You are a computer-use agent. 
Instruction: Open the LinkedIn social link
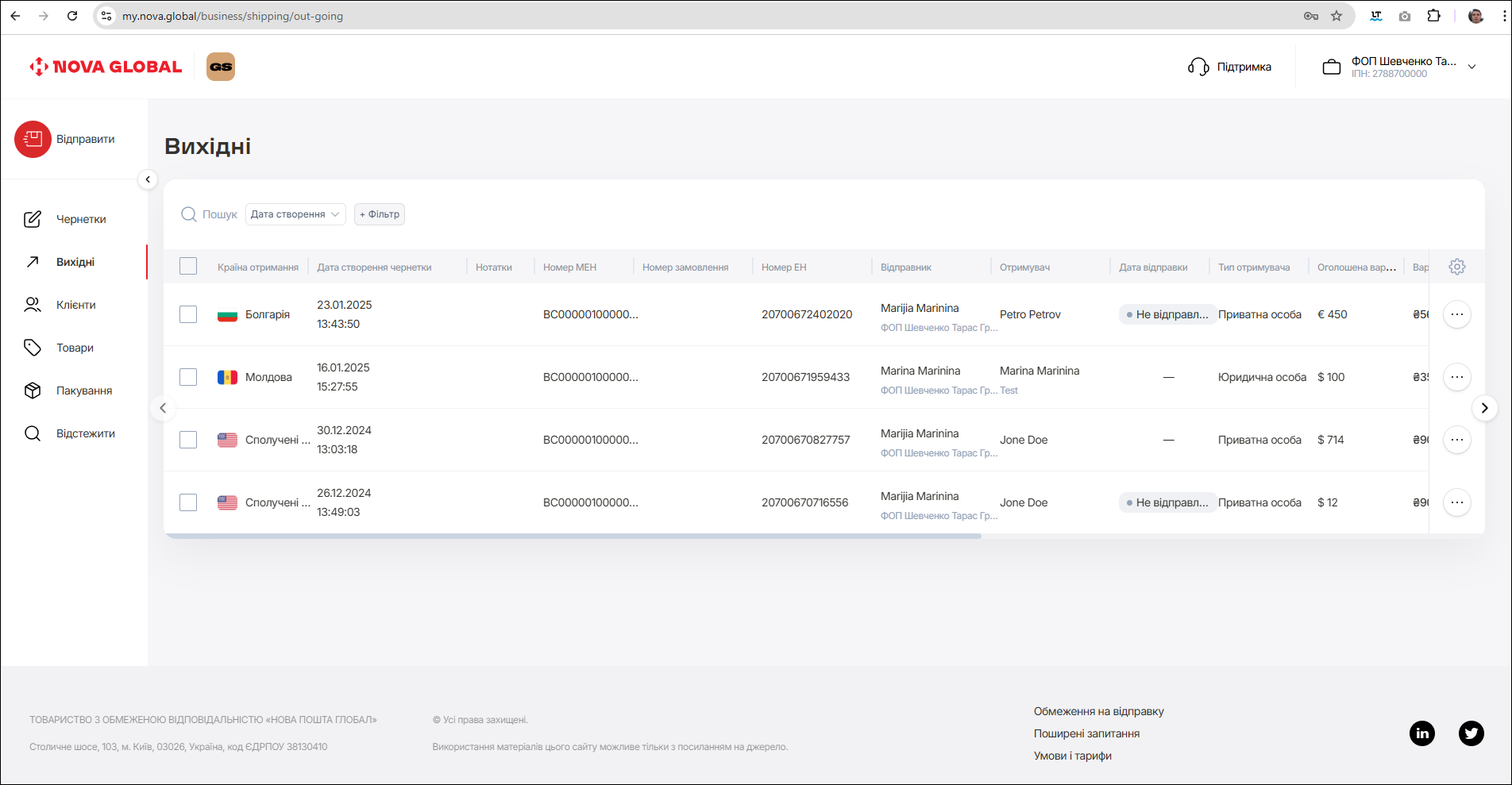[x=1421, y=733]
